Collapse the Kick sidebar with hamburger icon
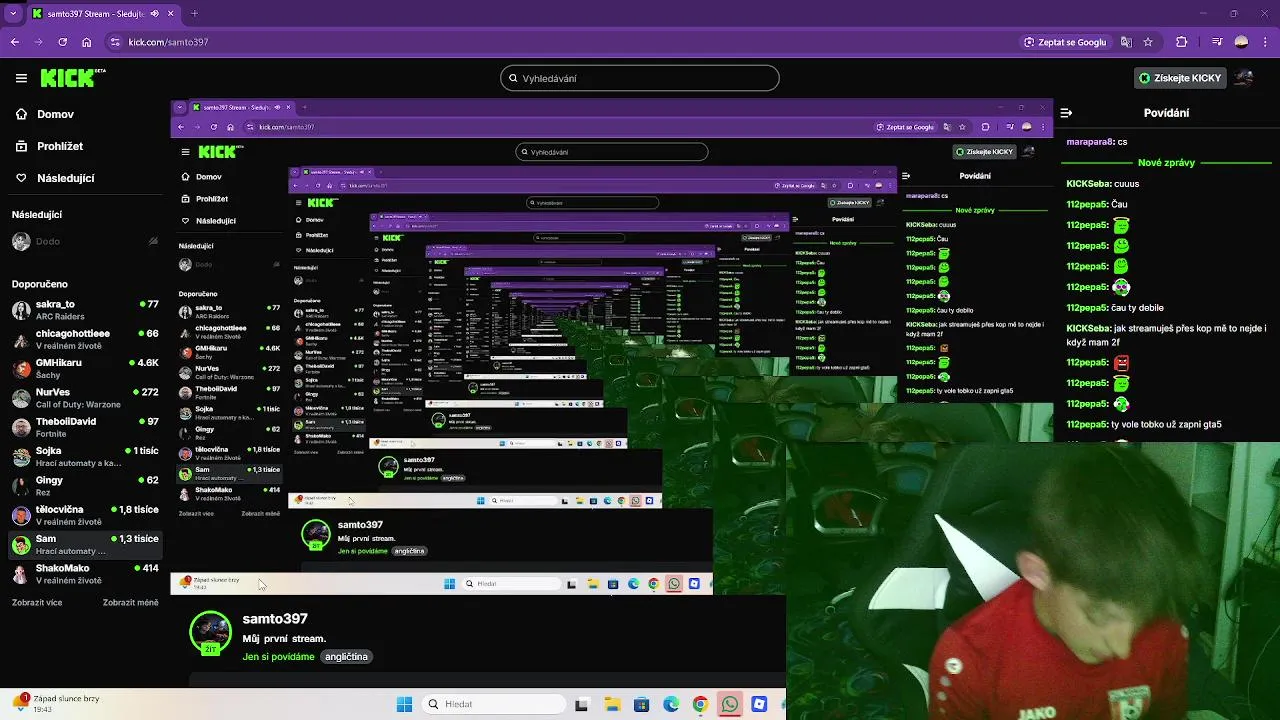 pyautogui.click(x=21, y=78)
